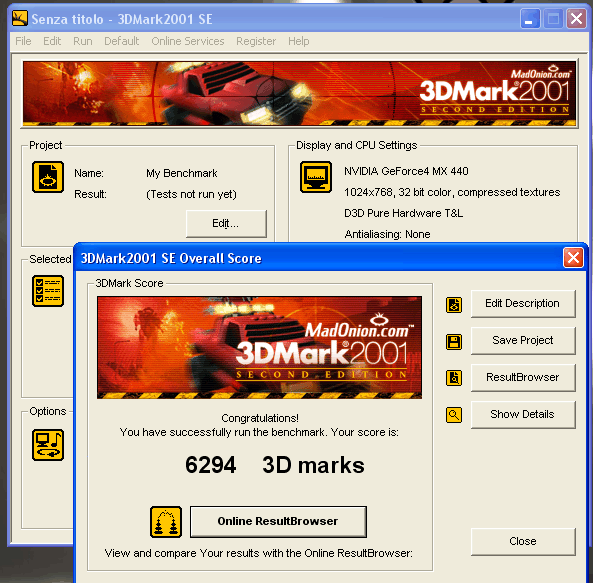The image size is (593, 583).
Task: Click the Project document icon
Action: pos(48,177)
